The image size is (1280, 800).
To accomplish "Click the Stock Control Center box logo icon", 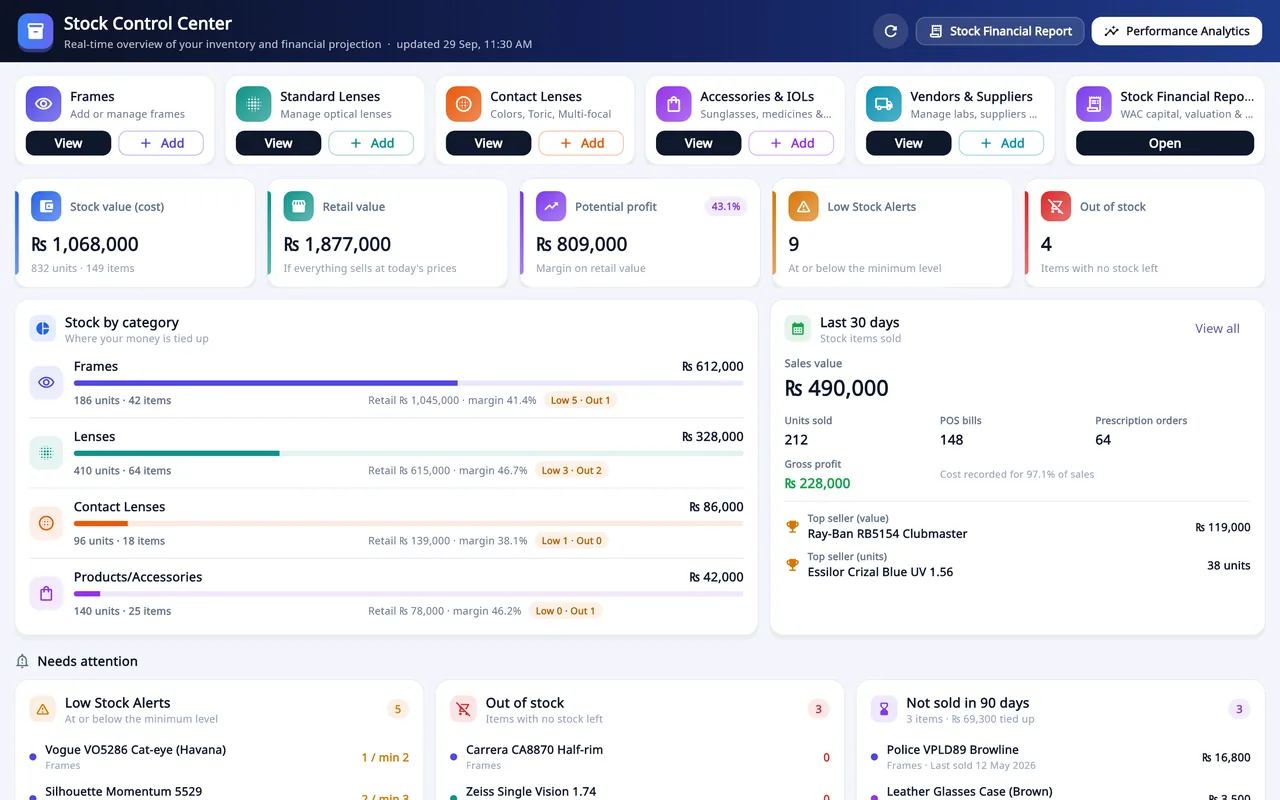I will 36,31.
